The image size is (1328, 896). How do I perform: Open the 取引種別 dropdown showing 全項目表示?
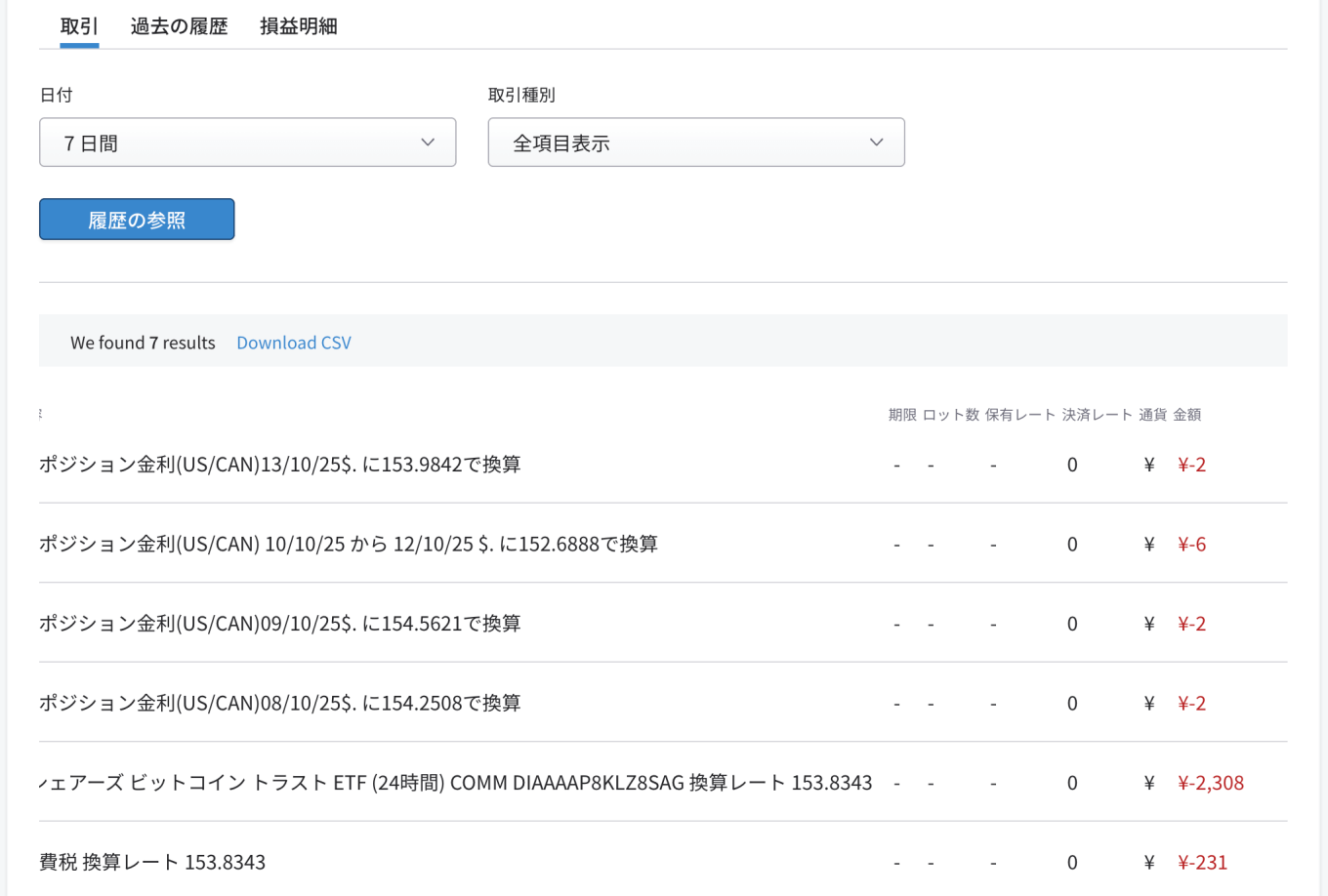(695, 143)
